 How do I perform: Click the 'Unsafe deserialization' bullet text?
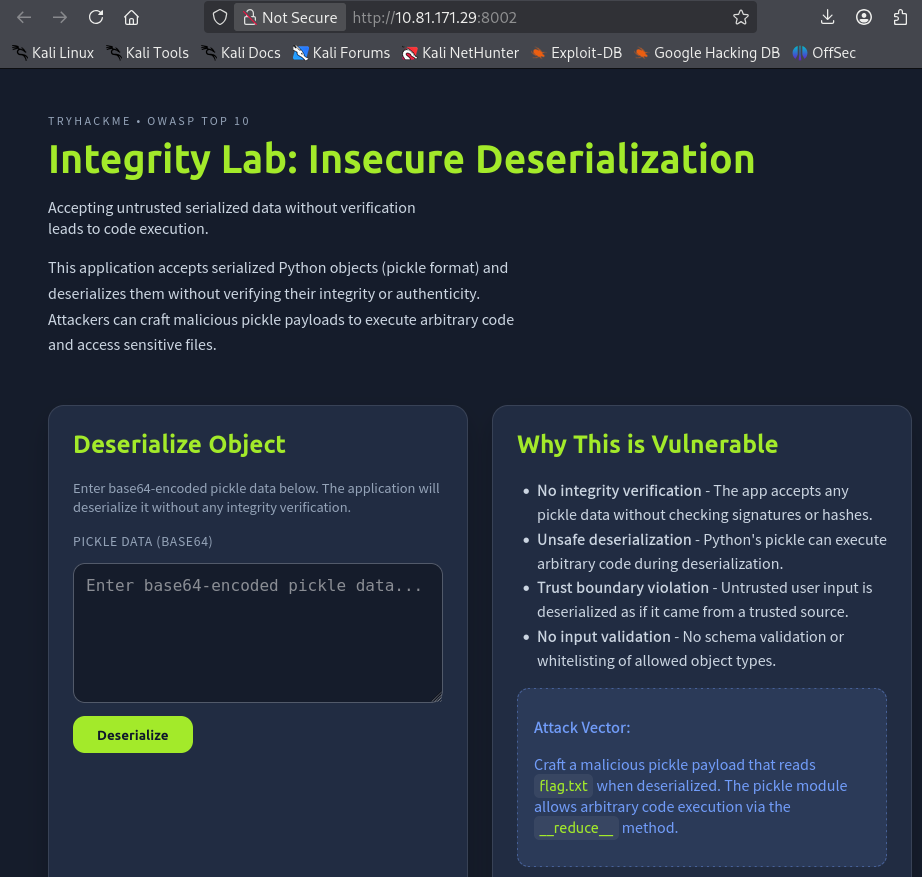tap(614, 539)
